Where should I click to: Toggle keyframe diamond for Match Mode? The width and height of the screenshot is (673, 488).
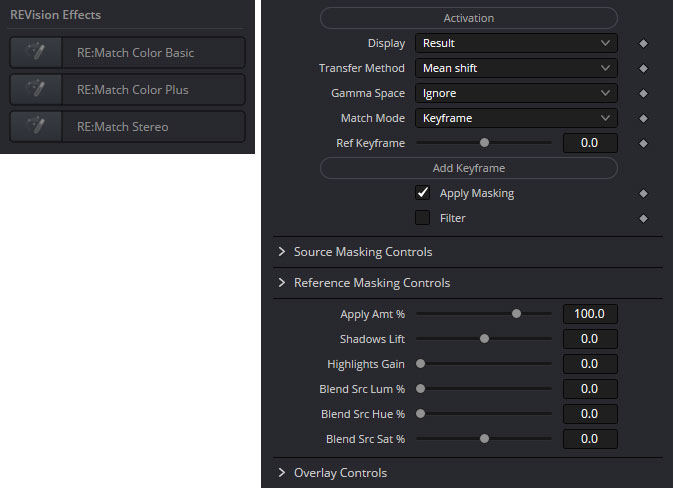[643, 118]
